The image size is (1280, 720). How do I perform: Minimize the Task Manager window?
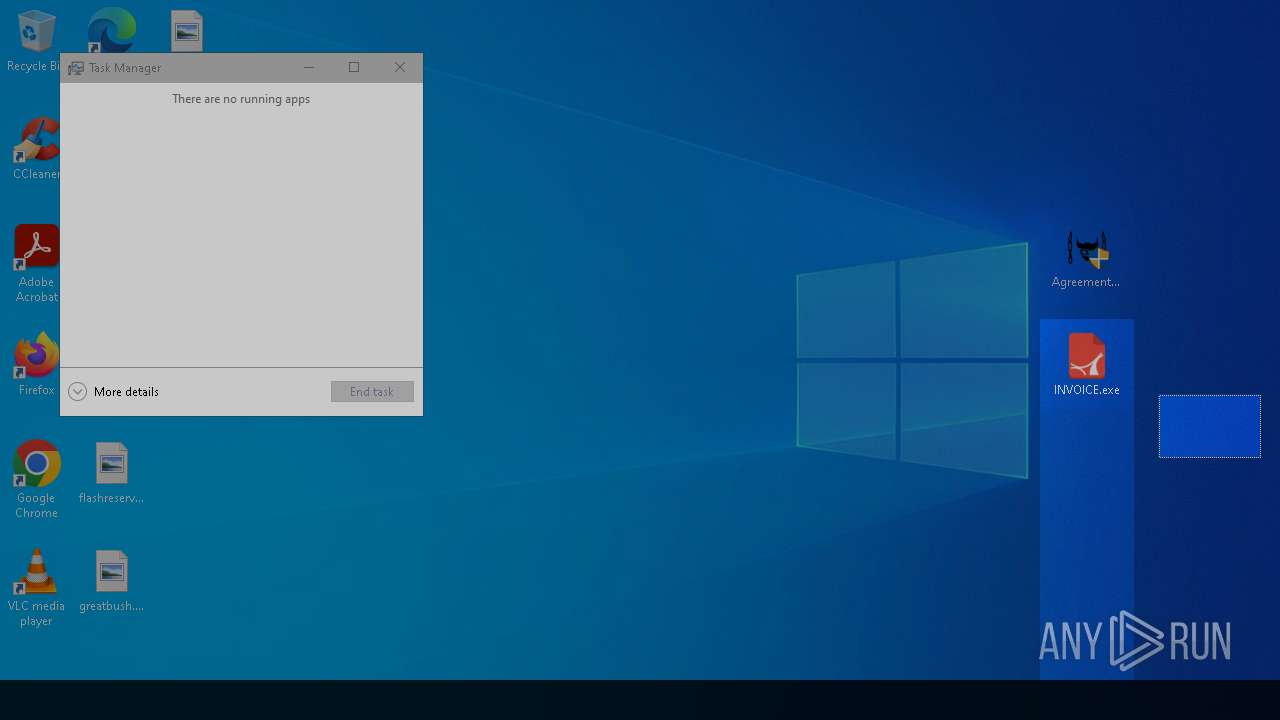309,68
